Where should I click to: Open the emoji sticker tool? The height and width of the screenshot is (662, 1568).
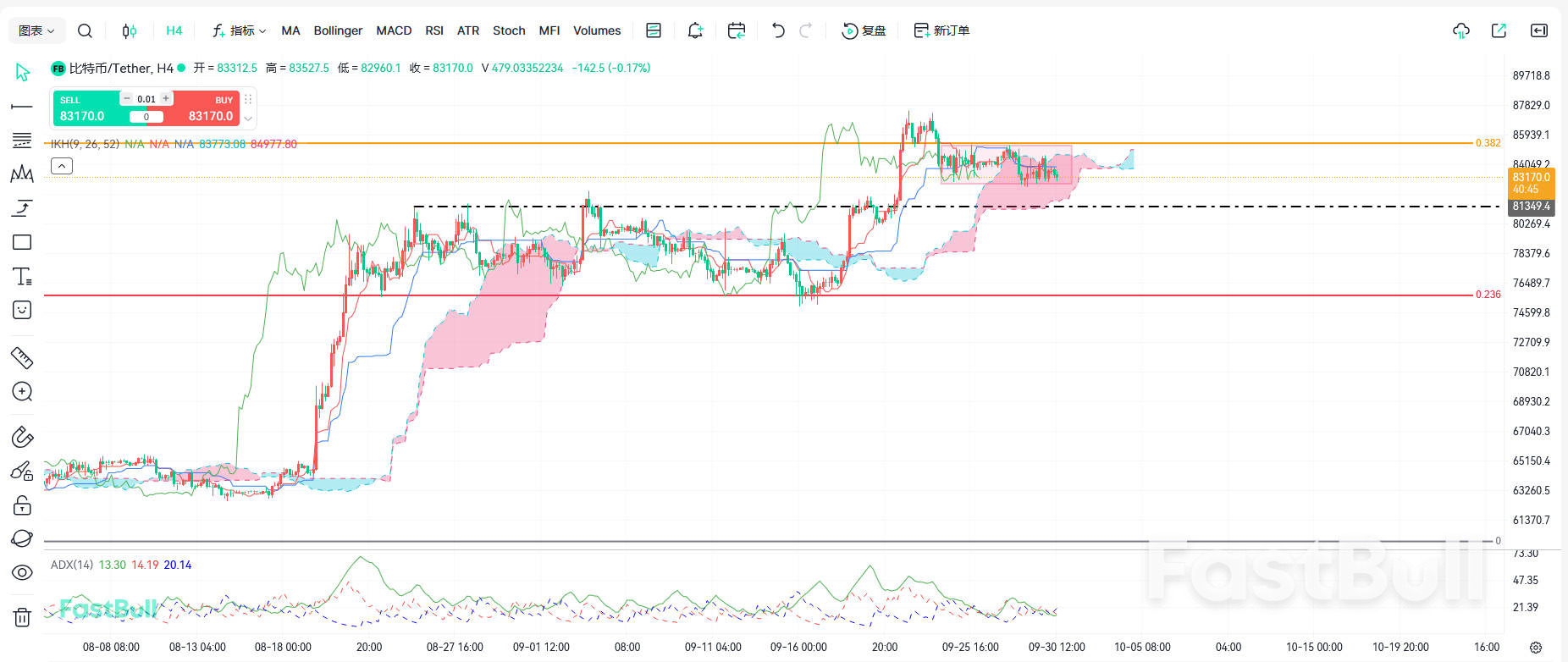tap(22, 310)
